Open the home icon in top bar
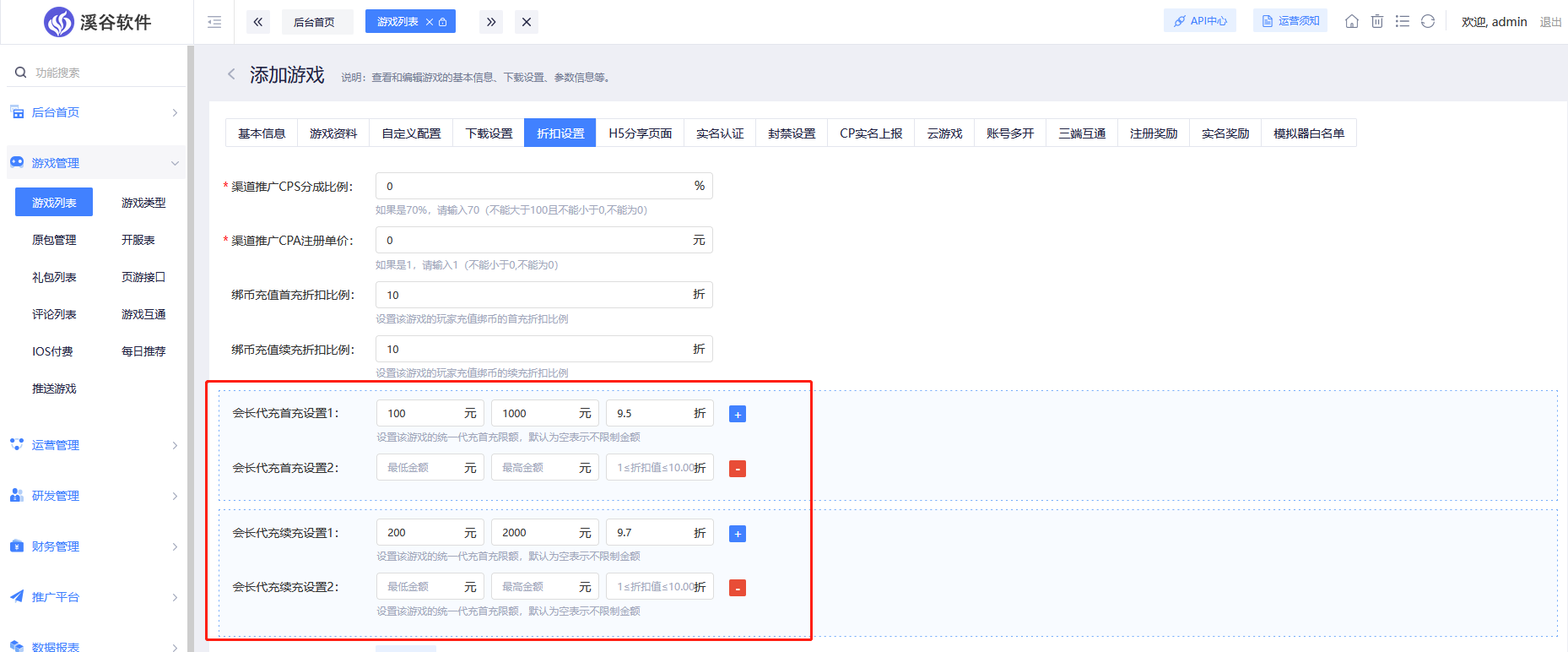Viewport: 1568px width, 652px height. [x=1352, y=21]
